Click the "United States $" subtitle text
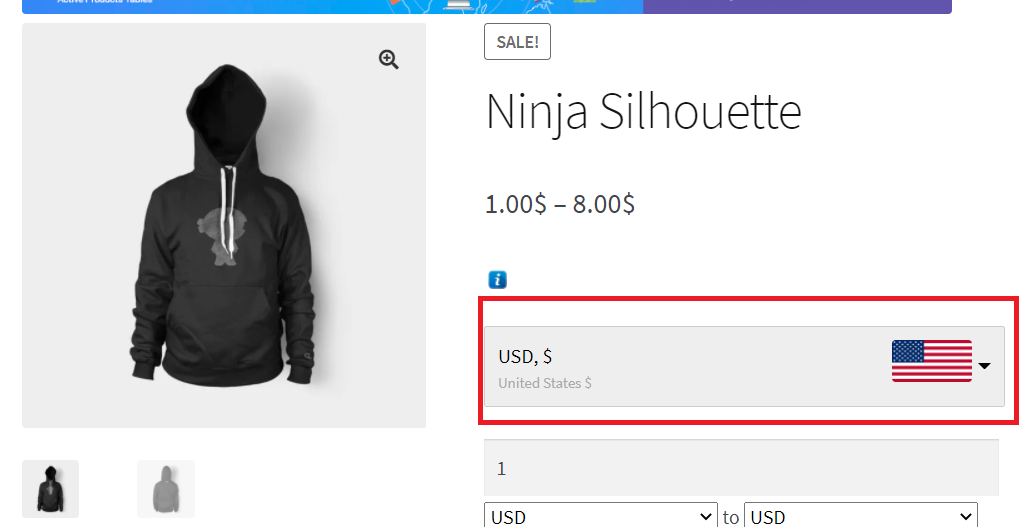The image size is (1023, 527). tap(545, 383)
